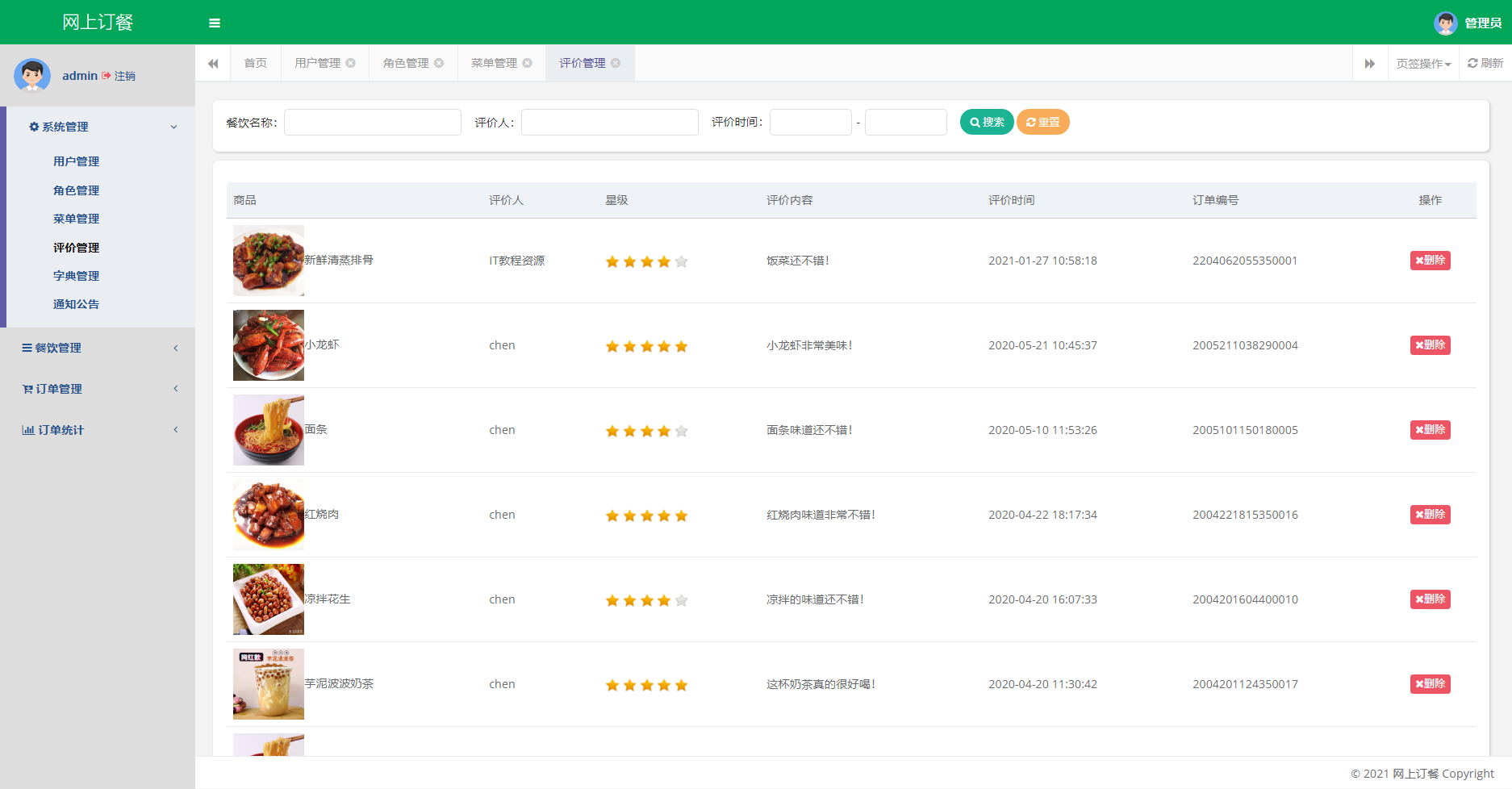Click the 商品 column header
Image resolution: width=1512 pixels, height=789 pixels.
click(x=244, y=200)
